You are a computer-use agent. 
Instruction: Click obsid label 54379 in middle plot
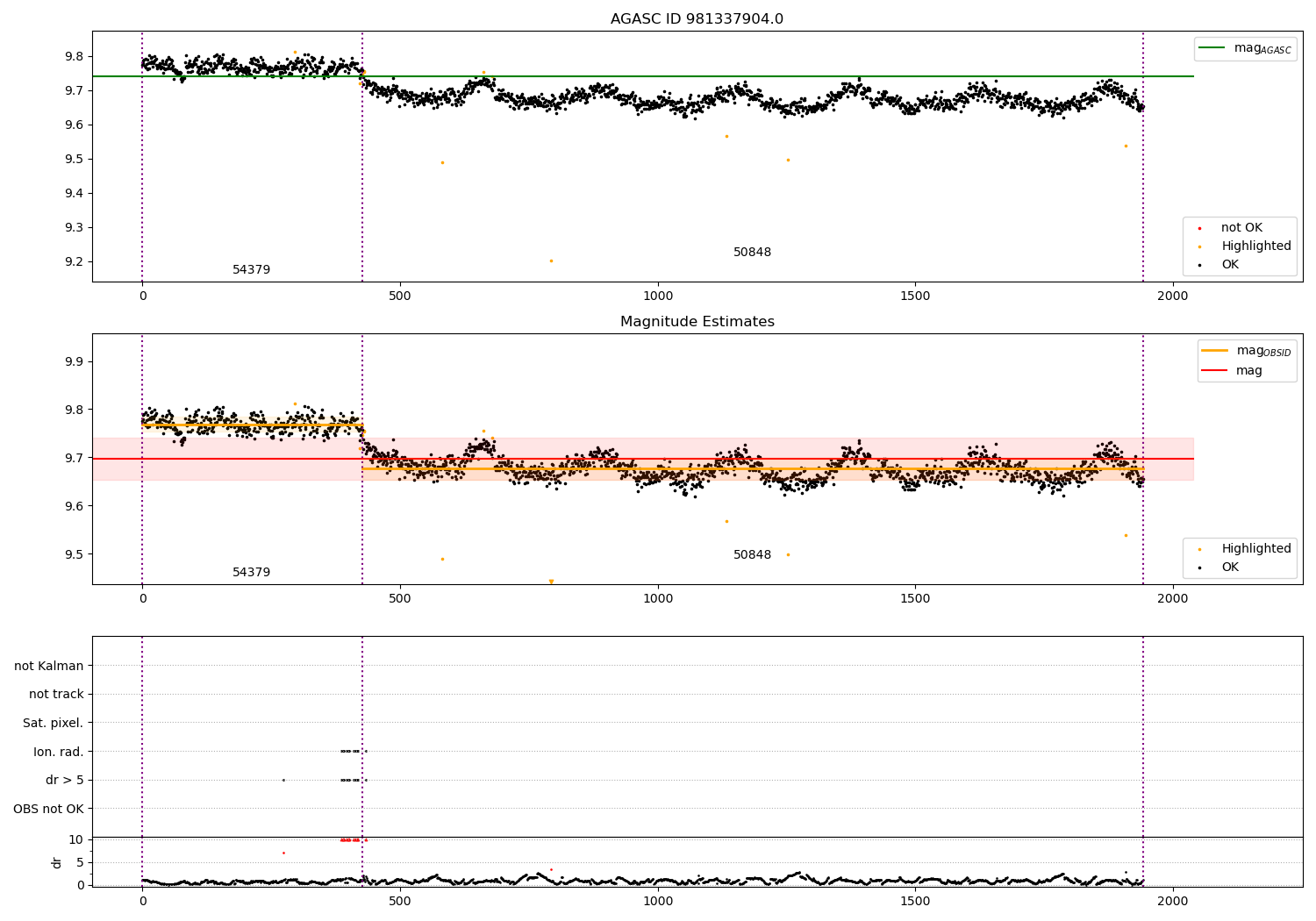[x=251, y=573]
